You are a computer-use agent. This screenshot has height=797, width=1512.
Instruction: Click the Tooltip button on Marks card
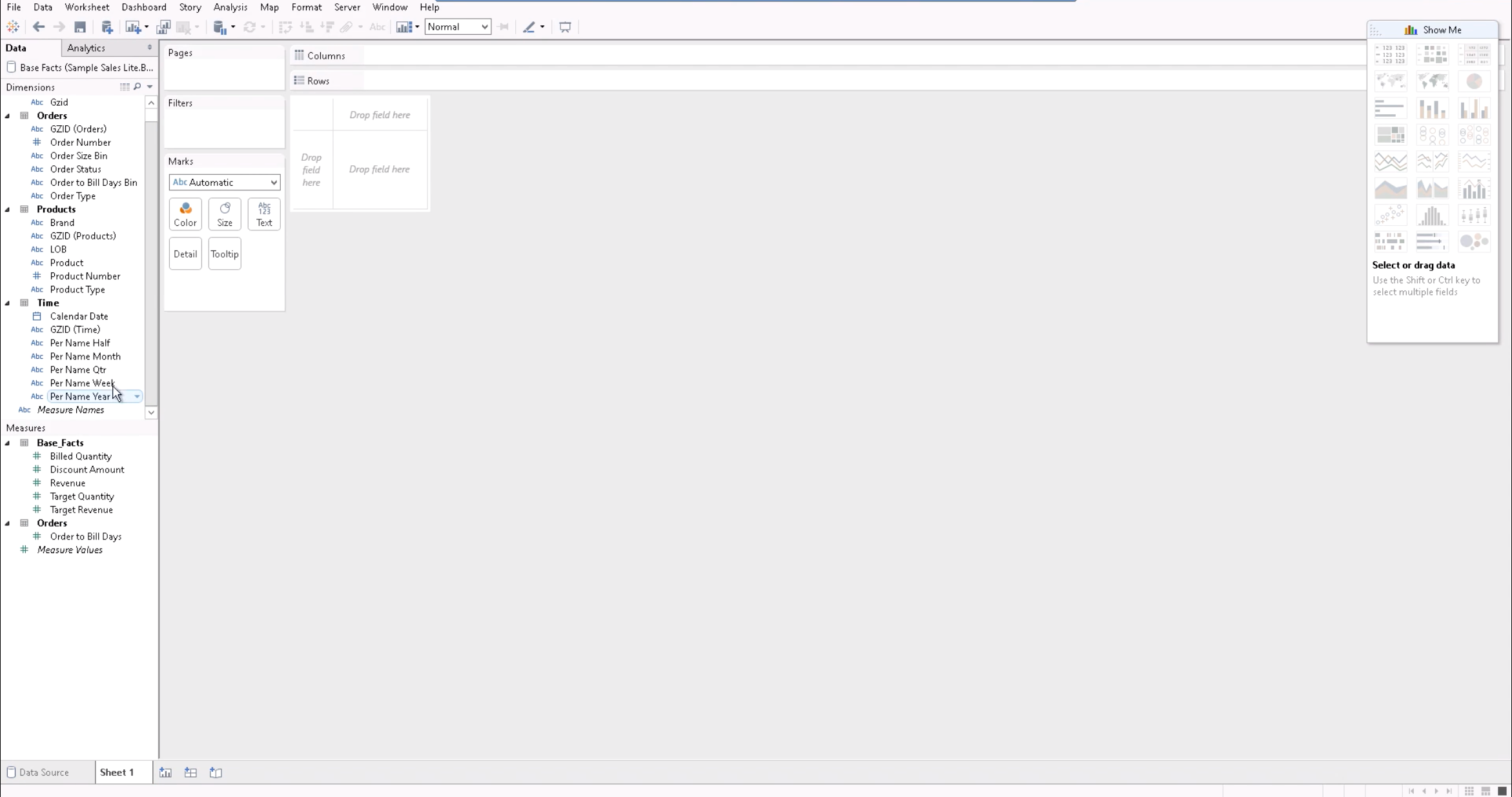pyautogui.click(x=225, y=254)
